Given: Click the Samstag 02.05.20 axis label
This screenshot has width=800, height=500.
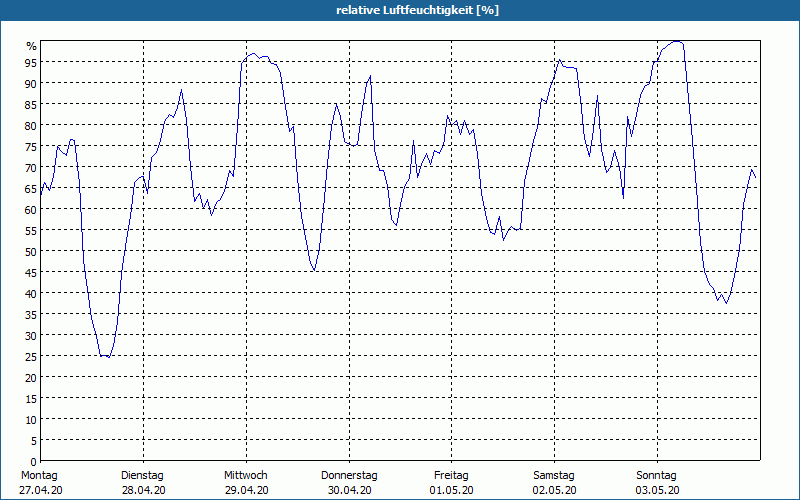Looking at the screenshot, I should (x=554, y=483).
